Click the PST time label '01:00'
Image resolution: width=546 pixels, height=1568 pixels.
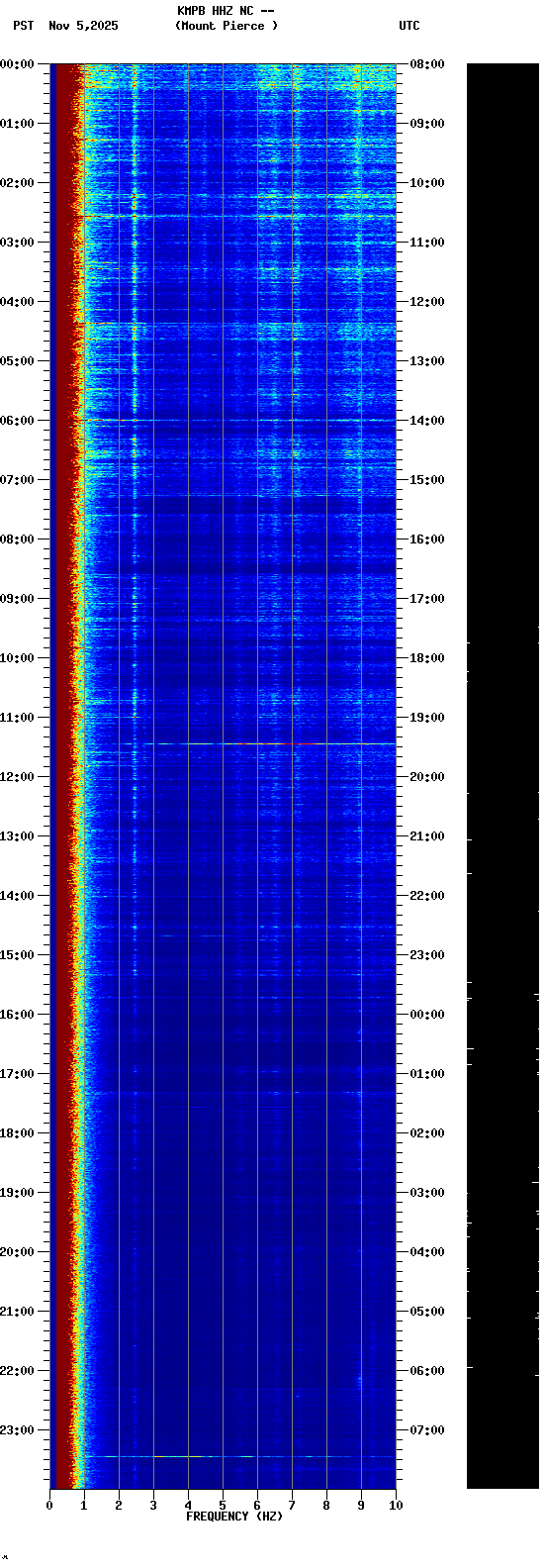(17, 124)
